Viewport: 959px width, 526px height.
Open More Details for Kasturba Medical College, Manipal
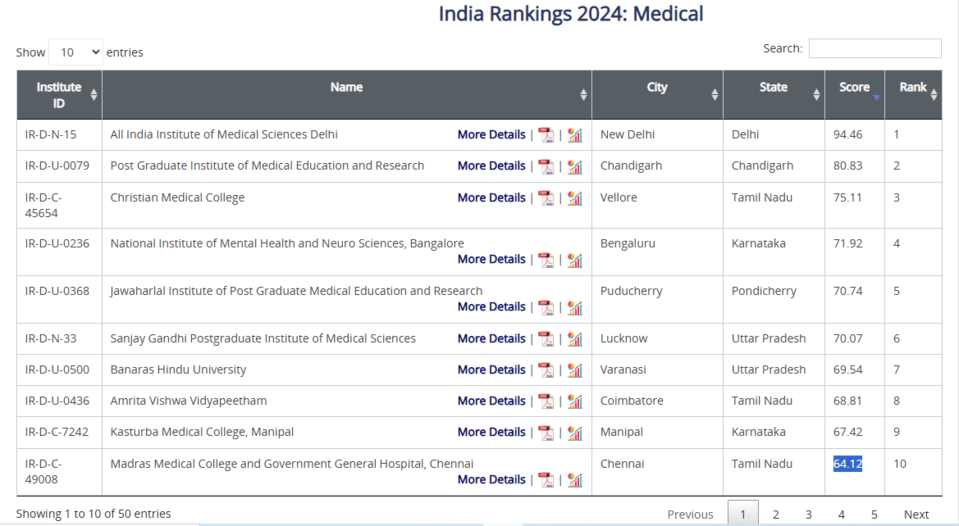point(492,432)
